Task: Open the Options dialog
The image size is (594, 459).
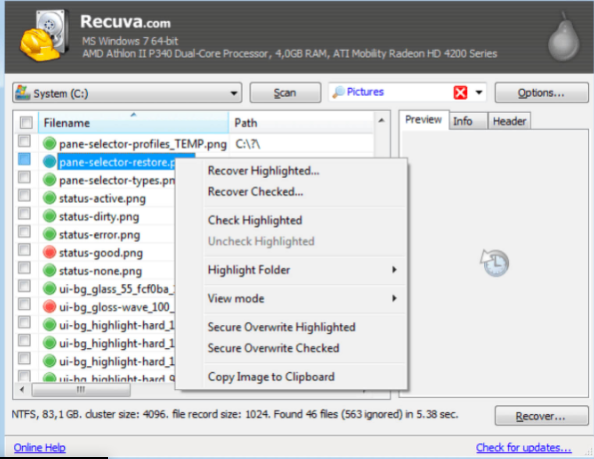Action: tap(541, 93)
